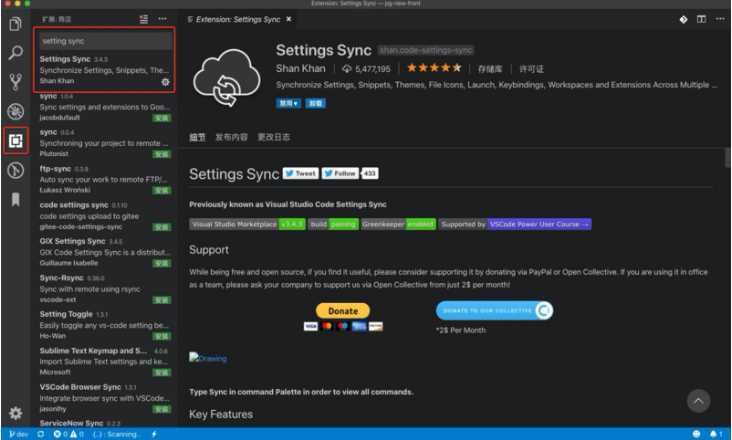
Task: Open the Explorer view in activity bar
Action: 15,23
